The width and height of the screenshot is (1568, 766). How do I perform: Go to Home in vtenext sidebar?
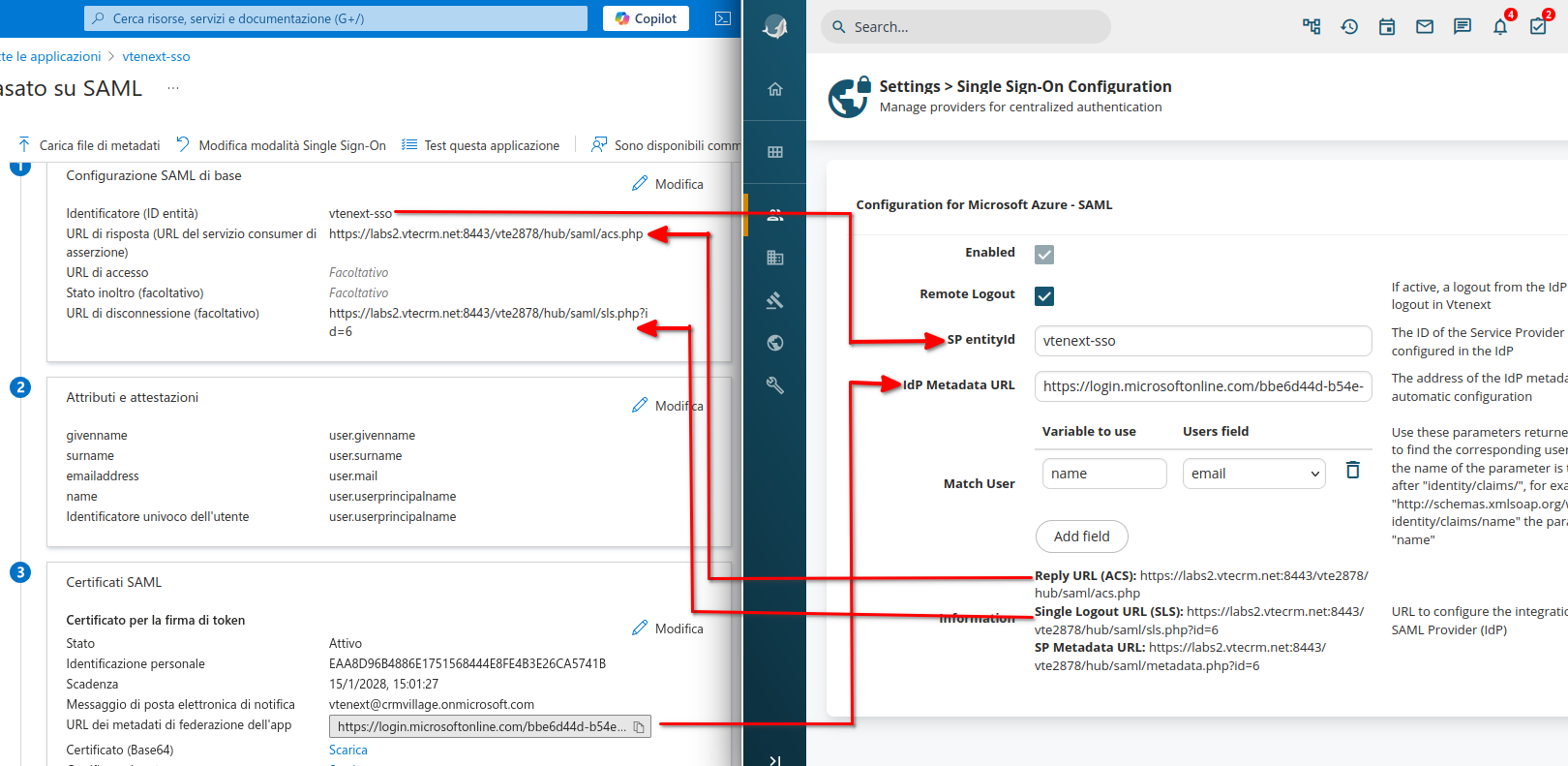point(775,89)
